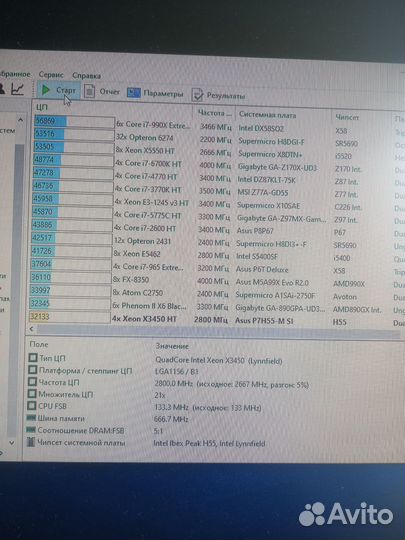
Task: Click the 56869 score bar for Core i7-990X
Action: click(74, 122)
